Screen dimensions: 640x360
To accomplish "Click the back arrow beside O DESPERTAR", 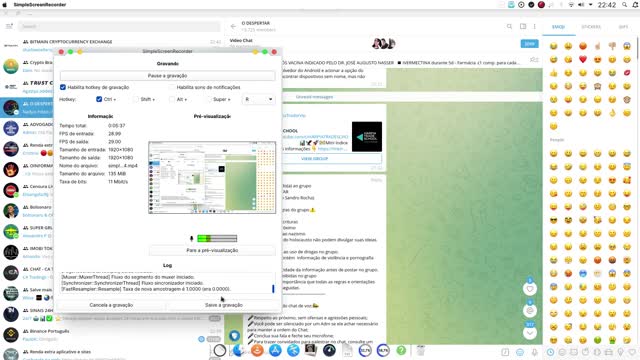I will (233, 26).
